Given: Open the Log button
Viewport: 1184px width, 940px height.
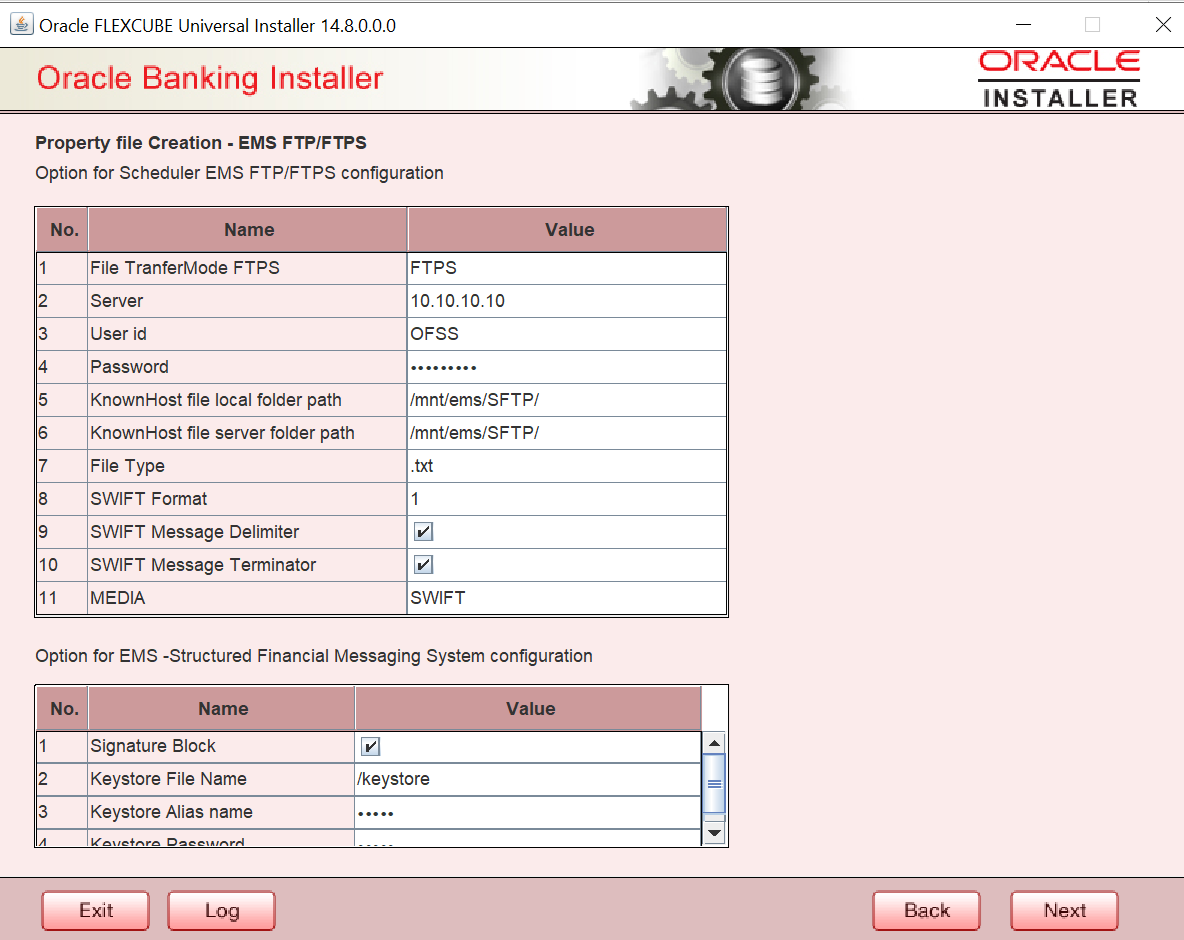Looking at the screenshot, I should 221,911.
